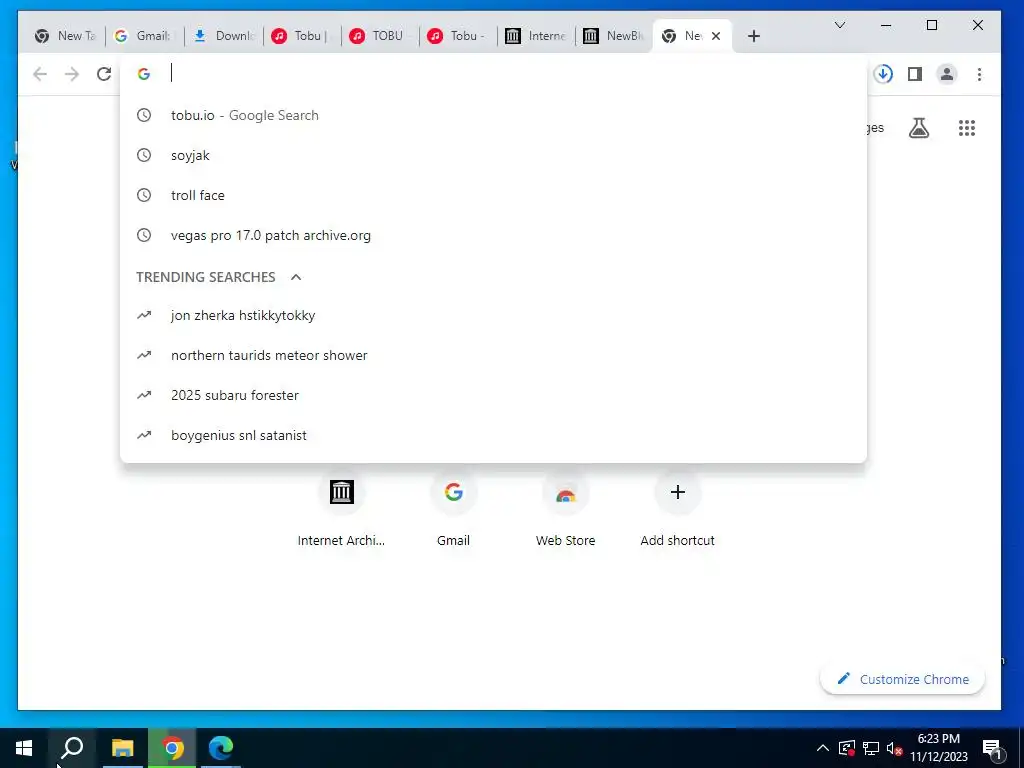Select trending search 'jon zherka hstikkytokky'
This screenshot has height=768, width=1024.
[x=493, y=315]
